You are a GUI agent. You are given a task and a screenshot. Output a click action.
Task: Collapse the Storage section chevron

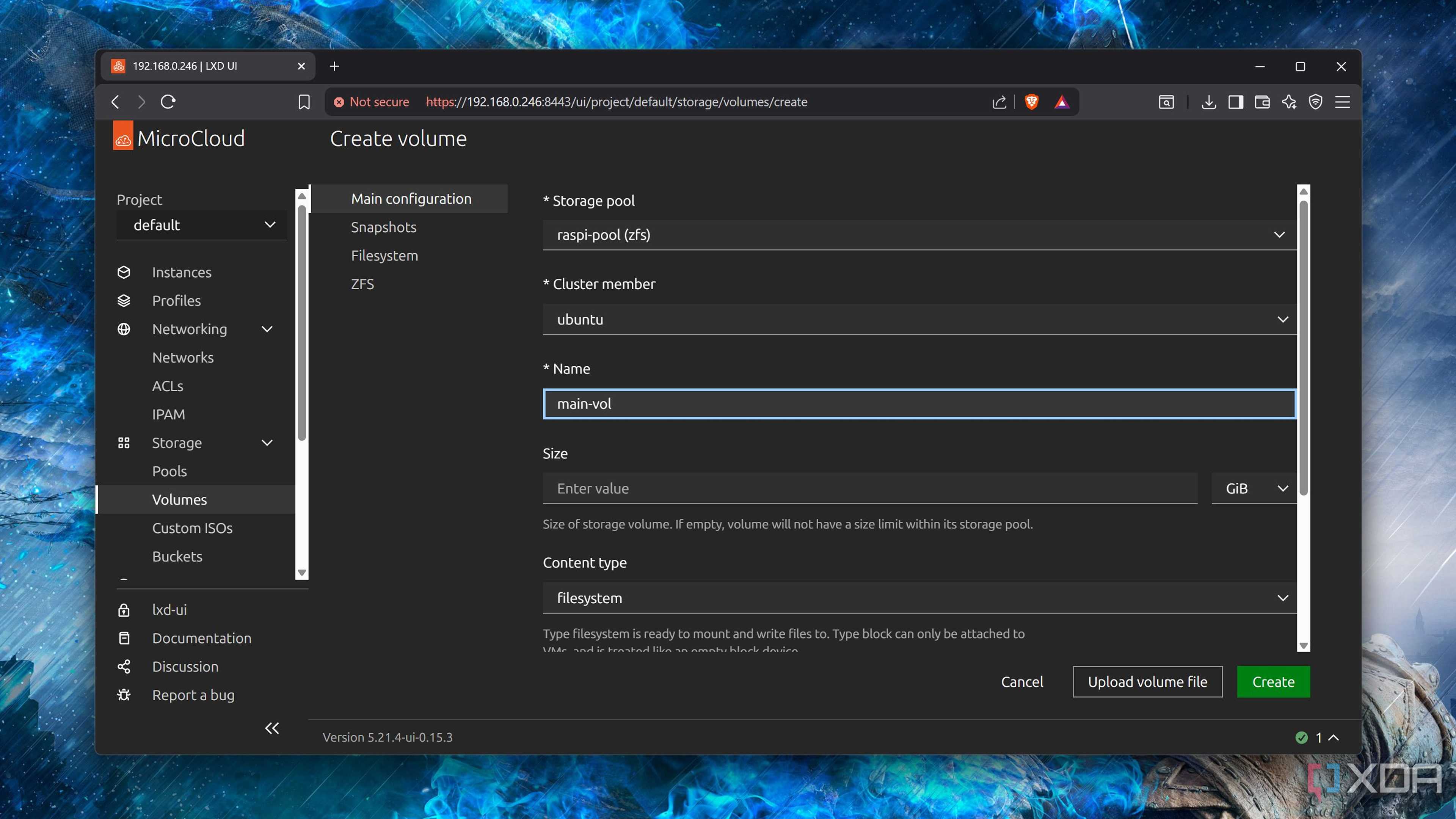[x=267, y=442]
